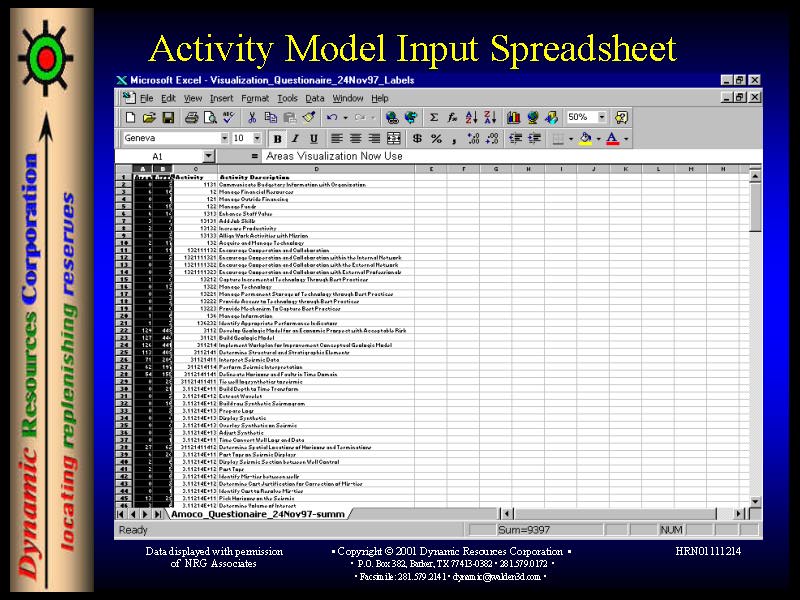Open the Format menu
This screenshot has width=800, height=600.
pyautogui.click(x=254, y=98)
